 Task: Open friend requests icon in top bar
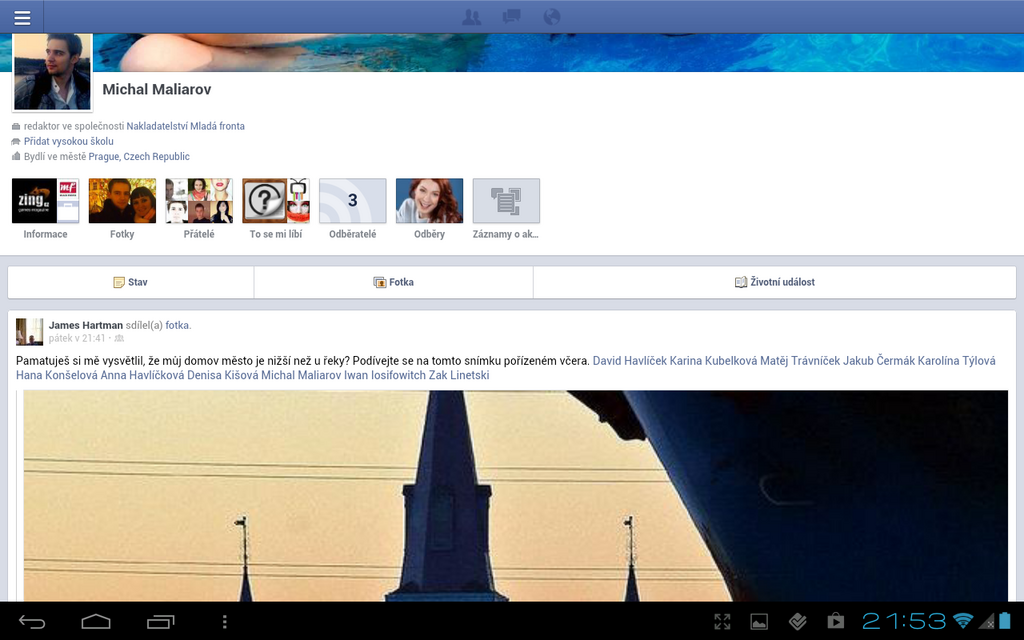(473, 17)
